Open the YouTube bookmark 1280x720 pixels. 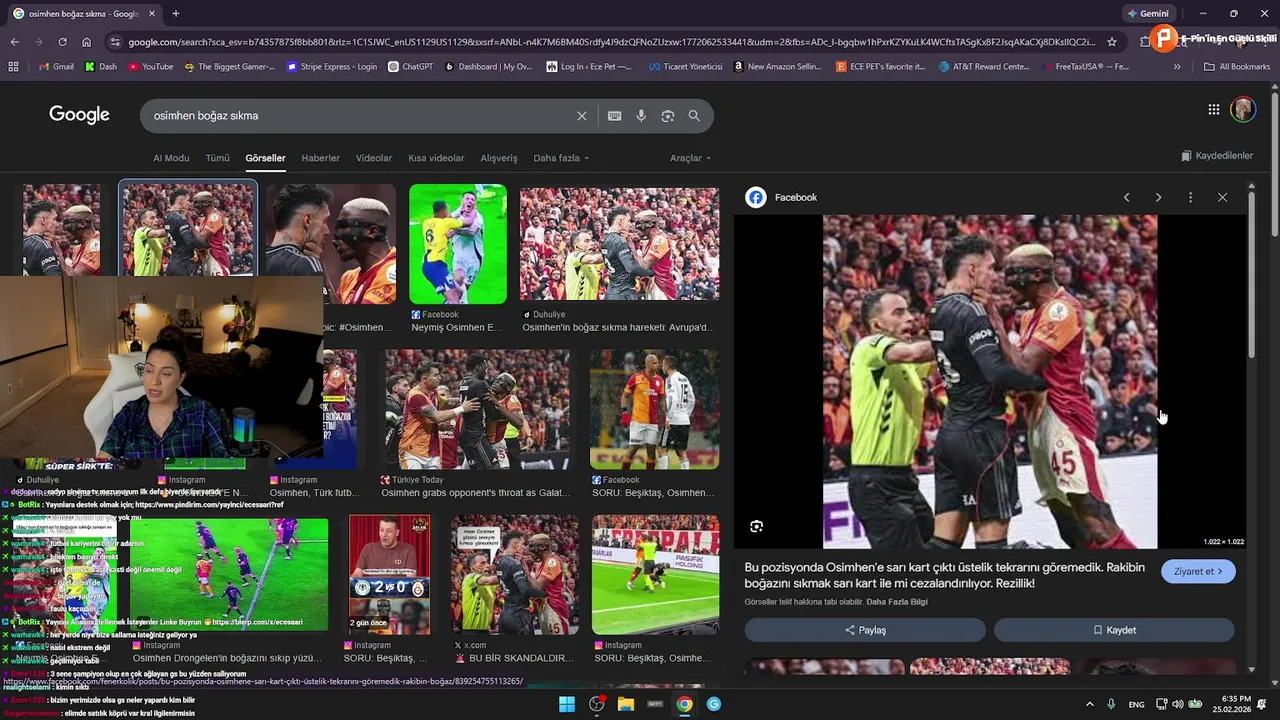[x=151, y=67]
